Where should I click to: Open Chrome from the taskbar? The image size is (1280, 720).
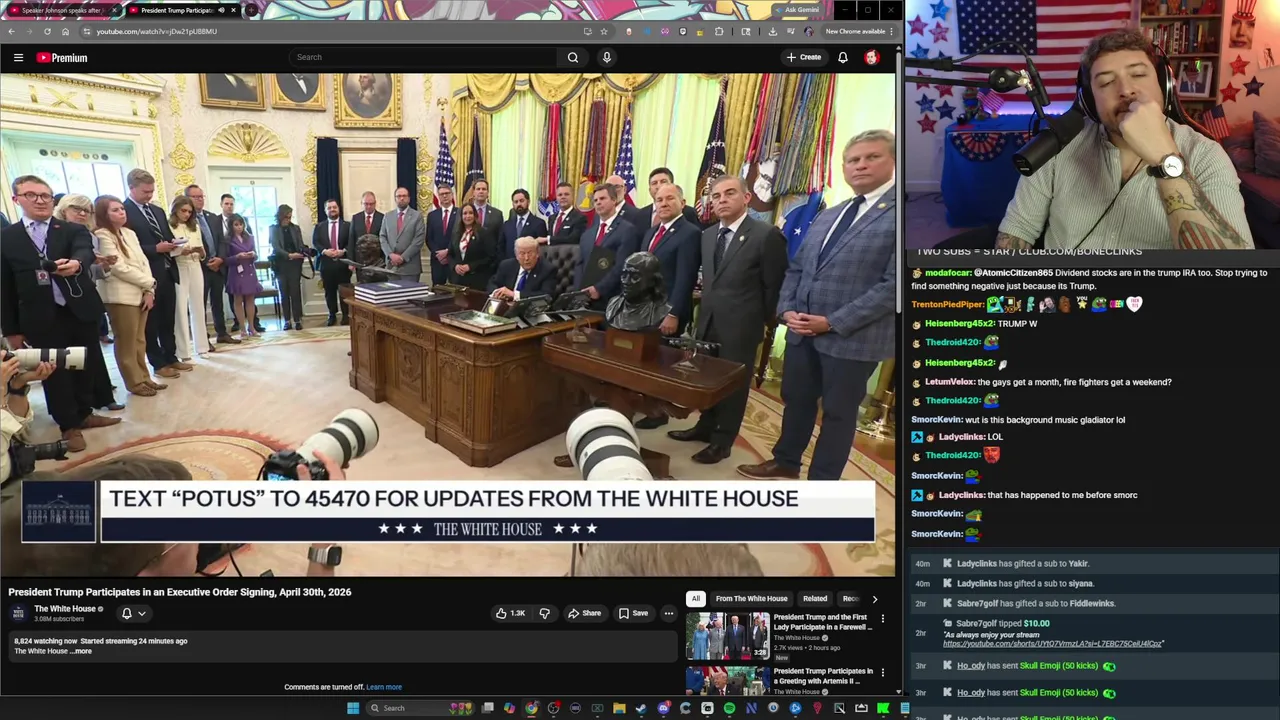(x=532, y=708)
